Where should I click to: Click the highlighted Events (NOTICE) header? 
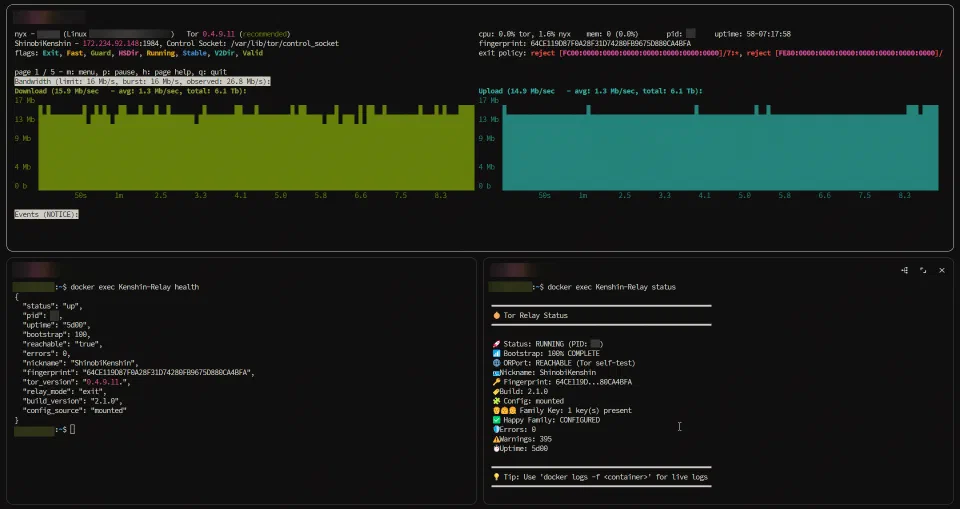click(47, 214)
